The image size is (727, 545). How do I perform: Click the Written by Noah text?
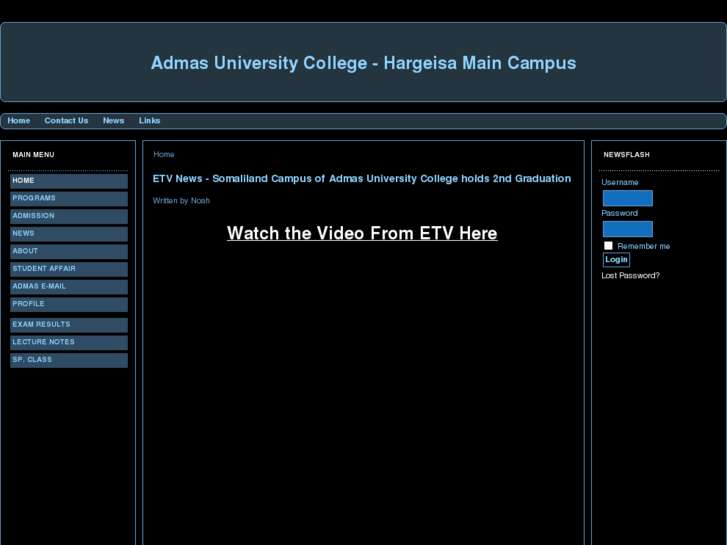pos(181,201)
